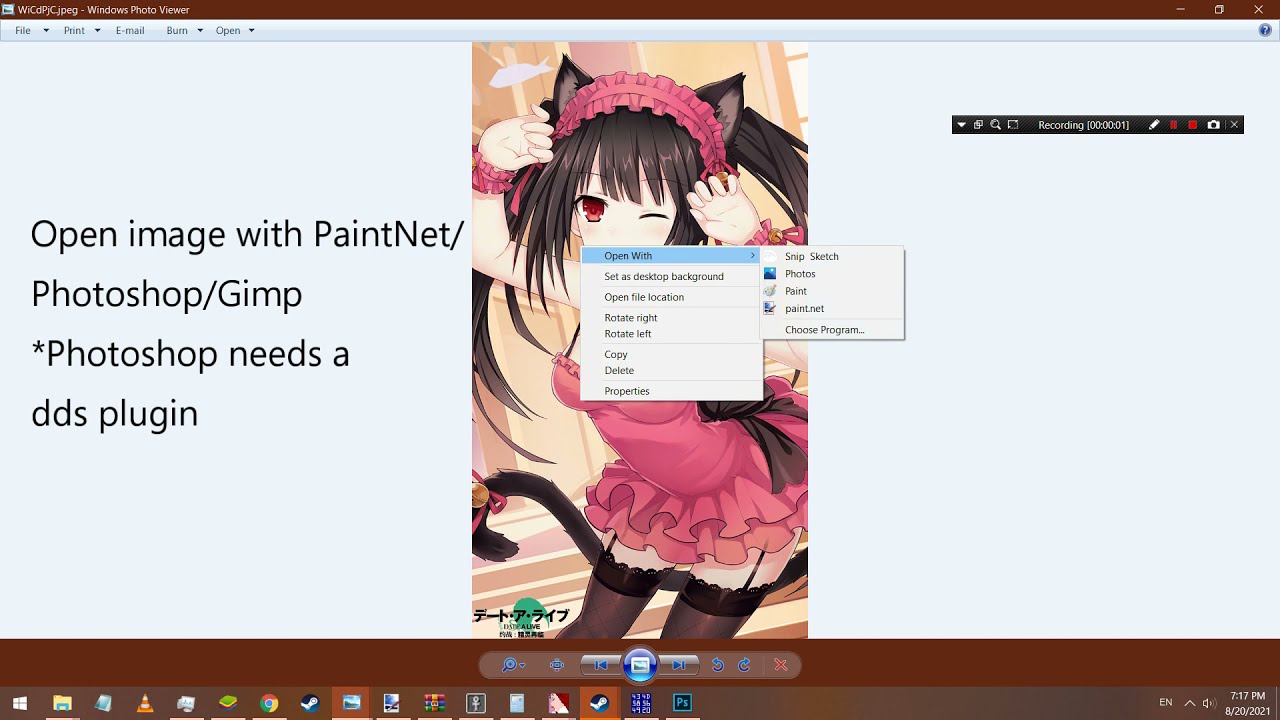
Task: Open BlueStacks from taskbar
Action: coord(228,703)
